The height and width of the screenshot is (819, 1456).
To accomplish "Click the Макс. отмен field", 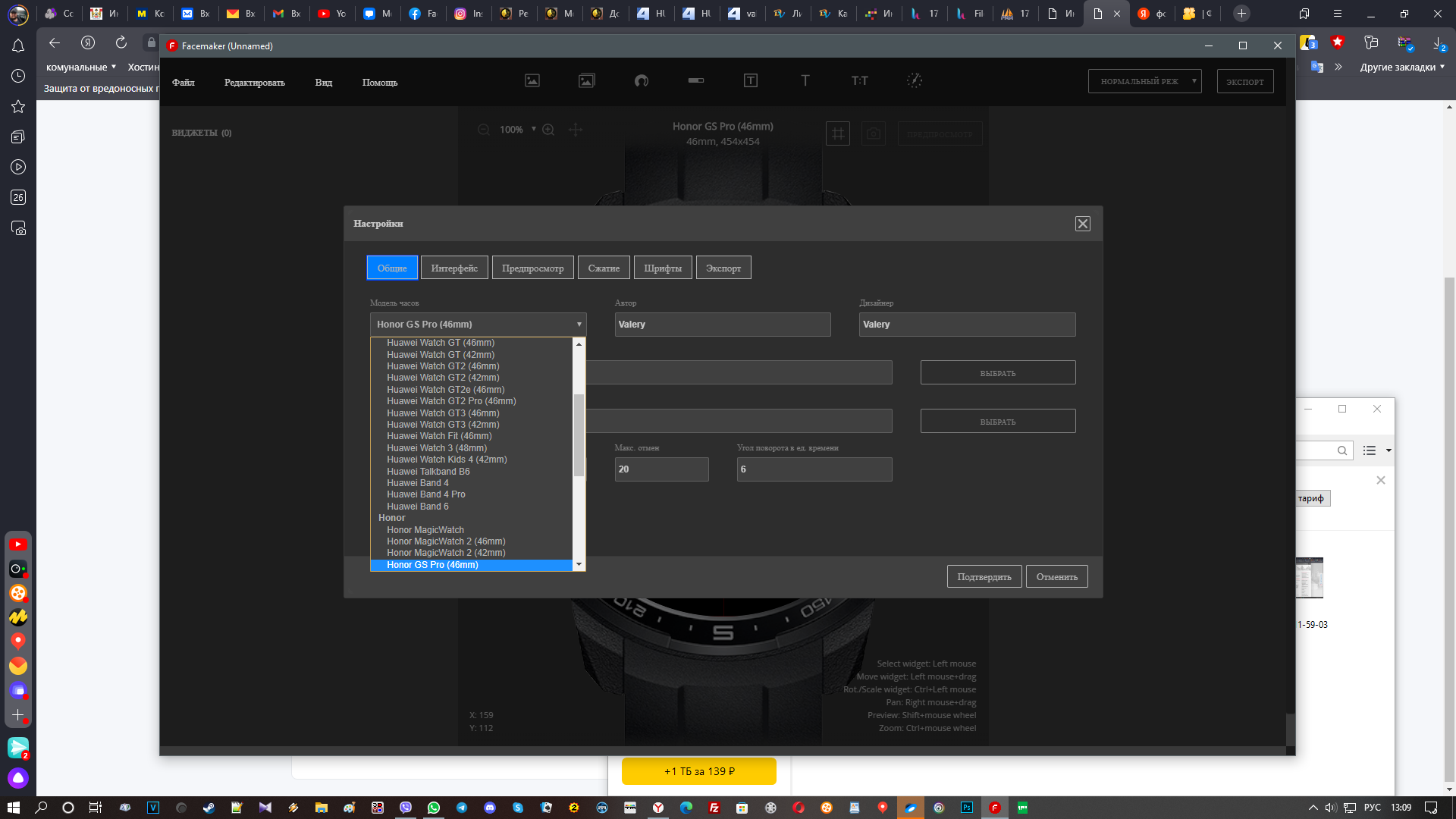I will click(661, 469).
